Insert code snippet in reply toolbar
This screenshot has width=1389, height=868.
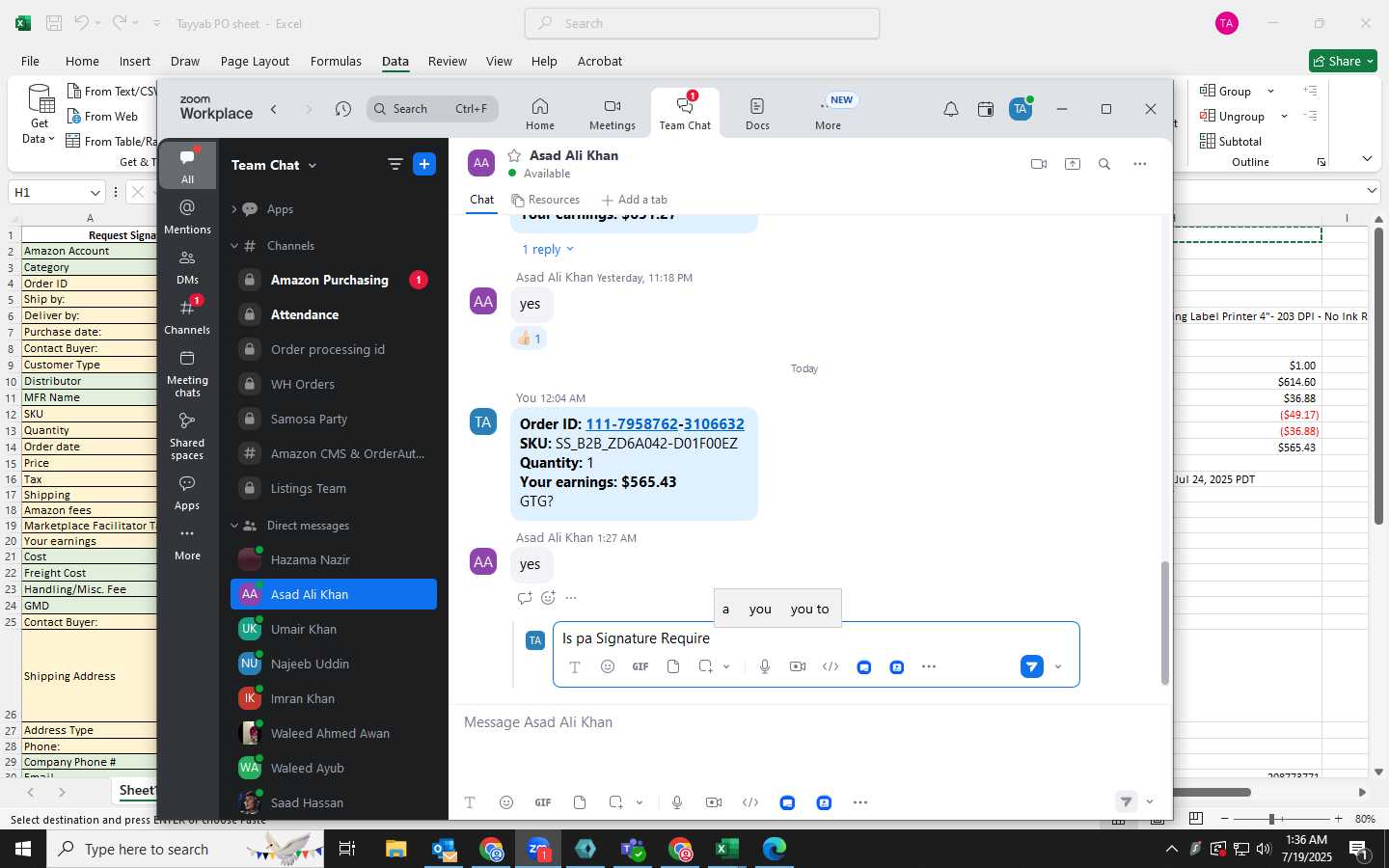(831, 666)
